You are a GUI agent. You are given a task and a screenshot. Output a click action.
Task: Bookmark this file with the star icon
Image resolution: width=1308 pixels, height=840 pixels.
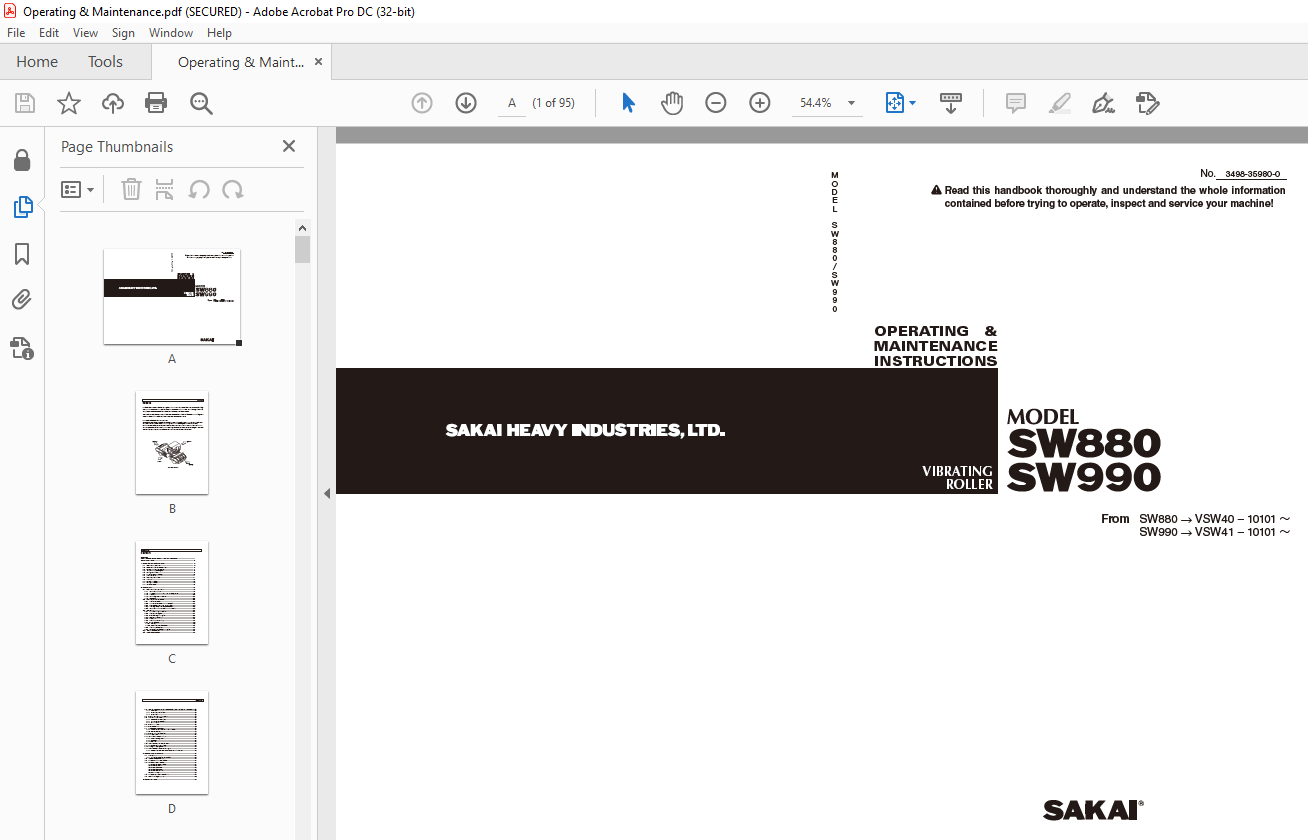69,103
